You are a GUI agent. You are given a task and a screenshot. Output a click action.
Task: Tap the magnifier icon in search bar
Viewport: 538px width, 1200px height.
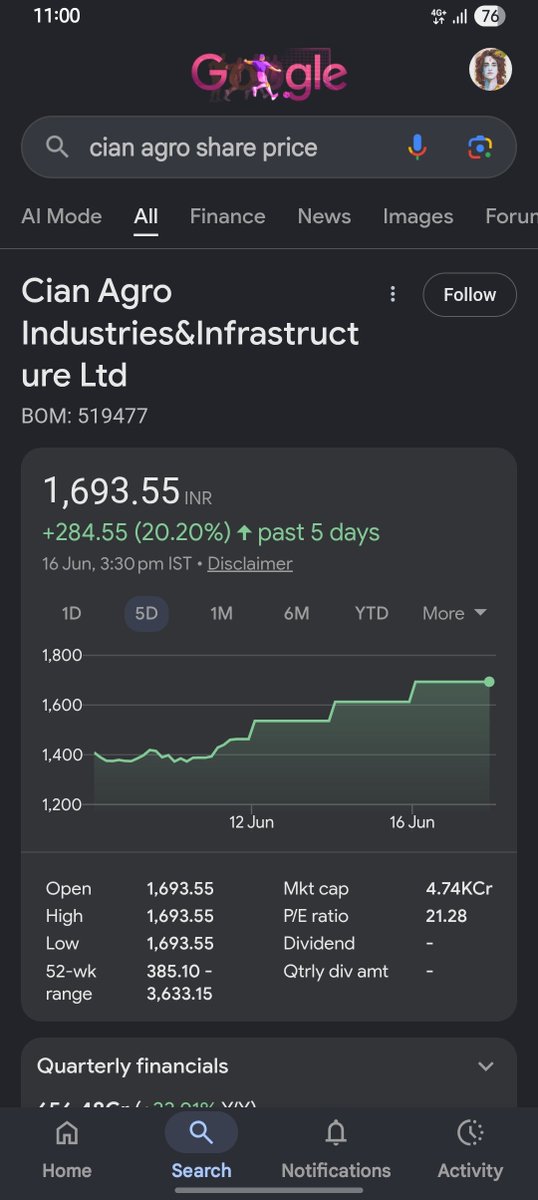point(58,147)
